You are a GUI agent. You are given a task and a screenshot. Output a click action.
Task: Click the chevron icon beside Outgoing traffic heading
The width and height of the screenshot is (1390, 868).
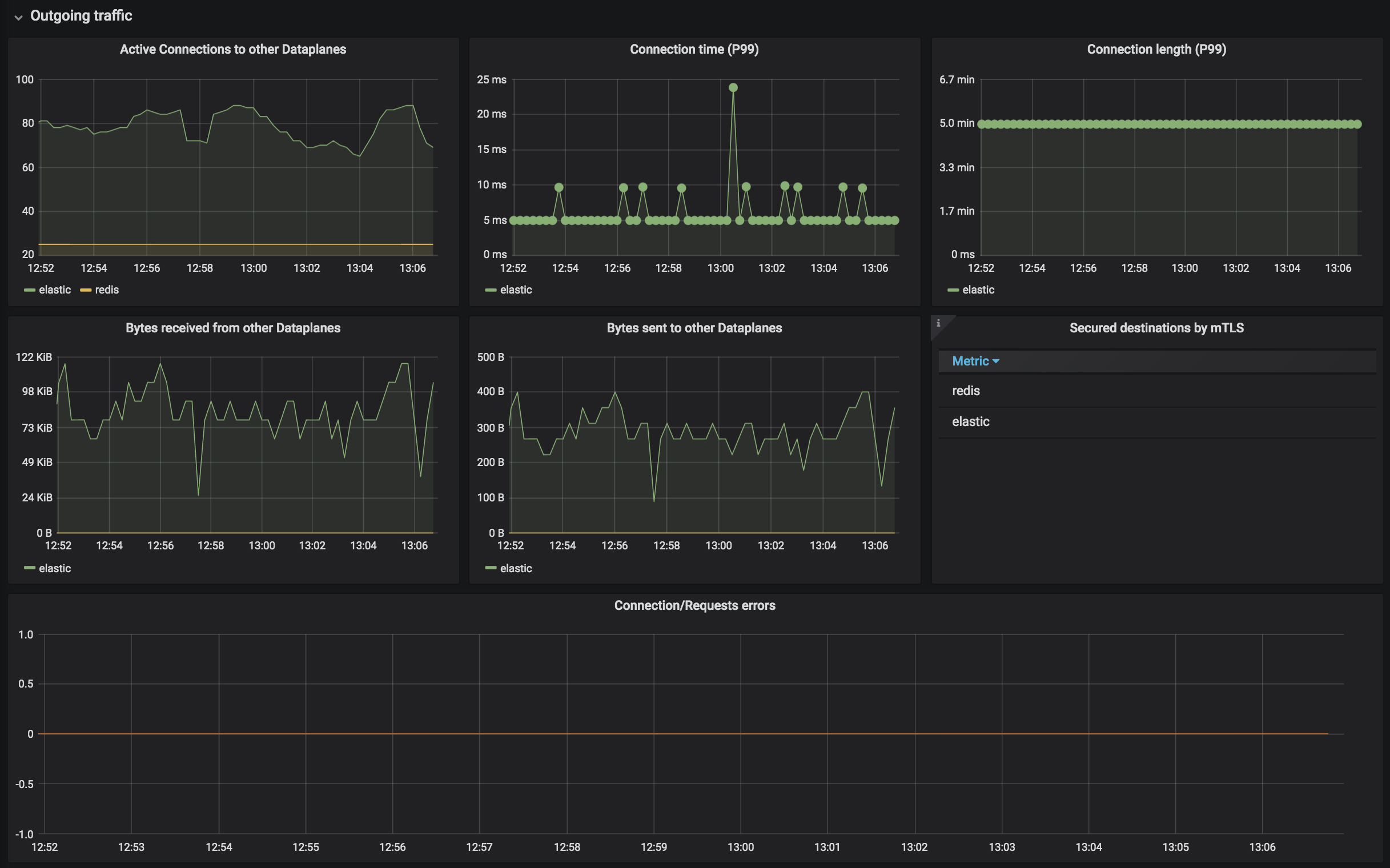click(19, 16)
